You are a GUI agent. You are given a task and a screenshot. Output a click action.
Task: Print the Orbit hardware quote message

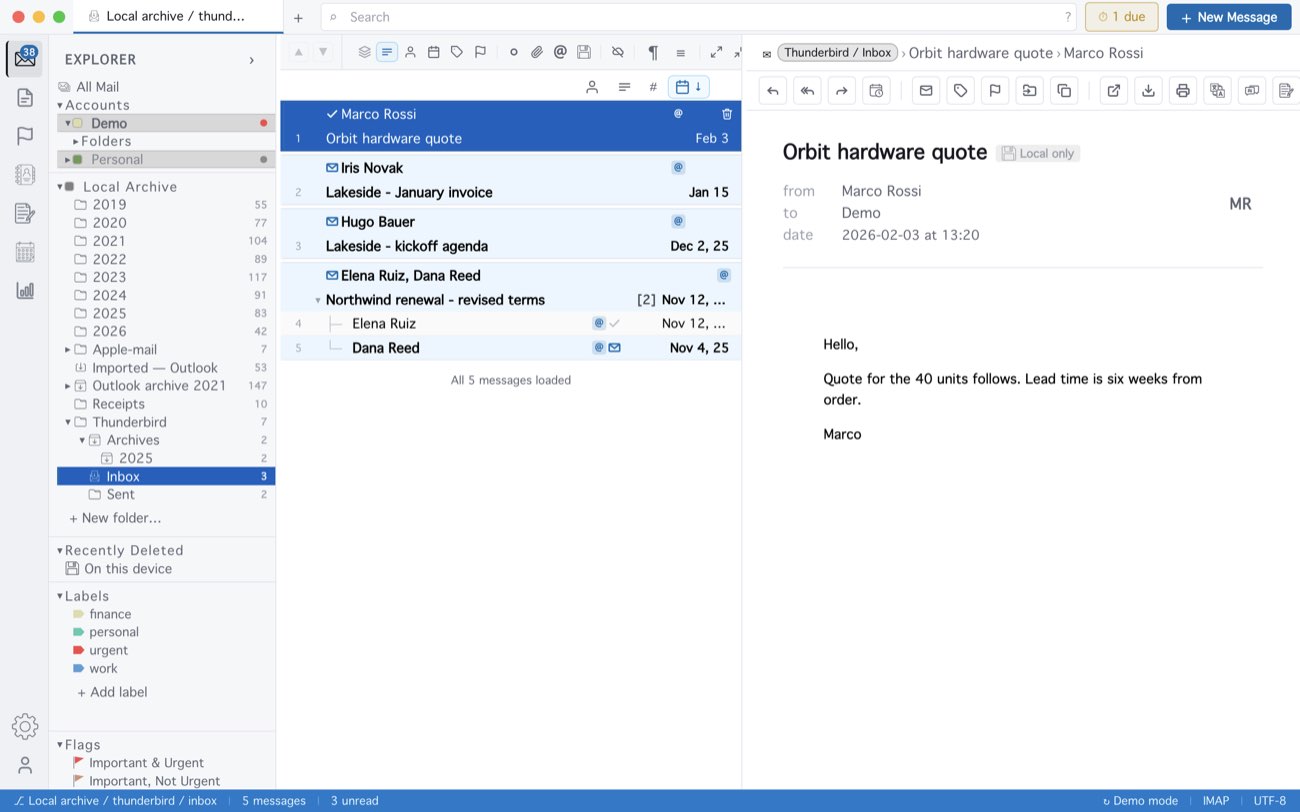[x=1183, y=91]
